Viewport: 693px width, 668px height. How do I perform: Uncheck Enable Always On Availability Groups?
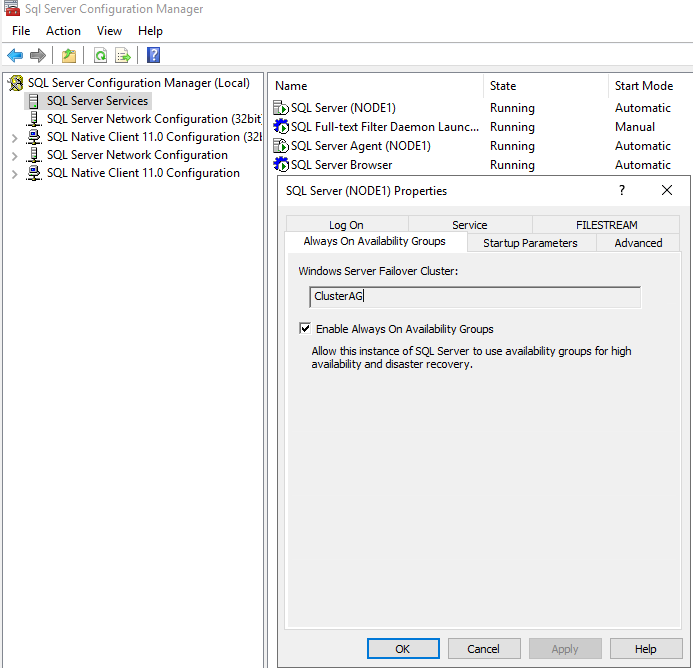coord(305,328)
